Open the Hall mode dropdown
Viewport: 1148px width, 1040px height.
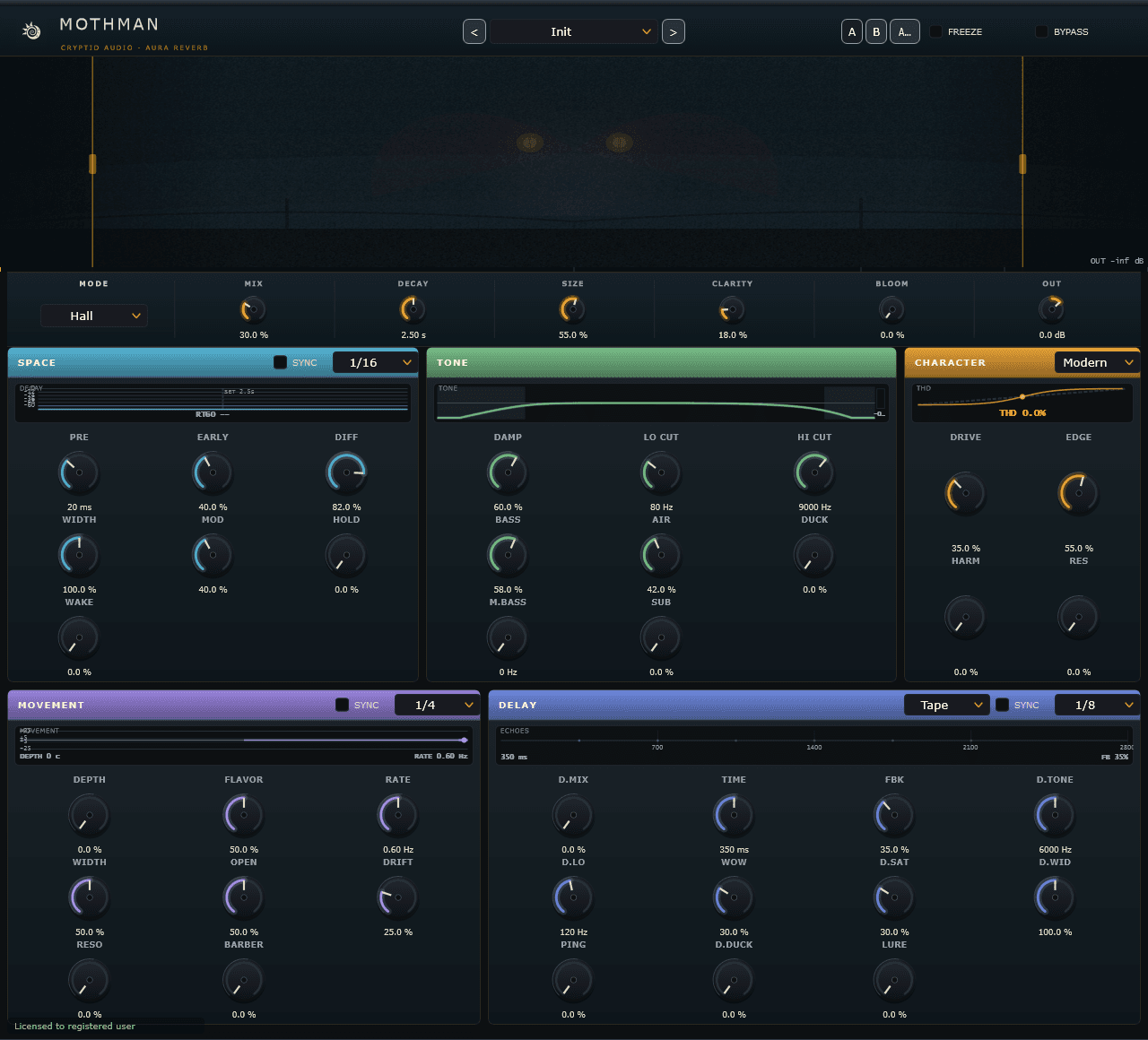tap(94, 316)
